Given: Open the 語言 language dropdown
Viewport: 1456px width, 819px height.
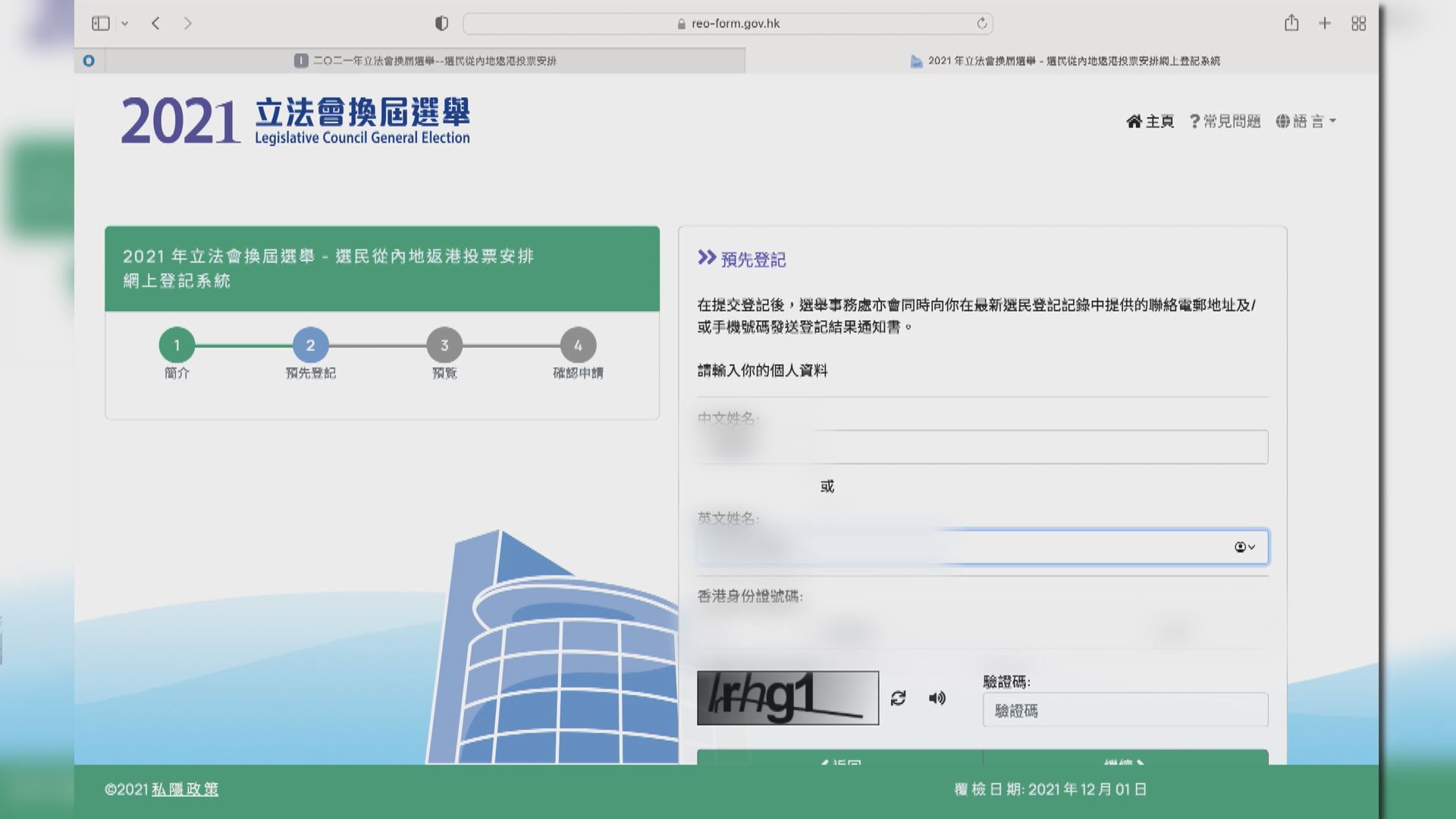Looking at the screenshot, I should coord(1308,121).
